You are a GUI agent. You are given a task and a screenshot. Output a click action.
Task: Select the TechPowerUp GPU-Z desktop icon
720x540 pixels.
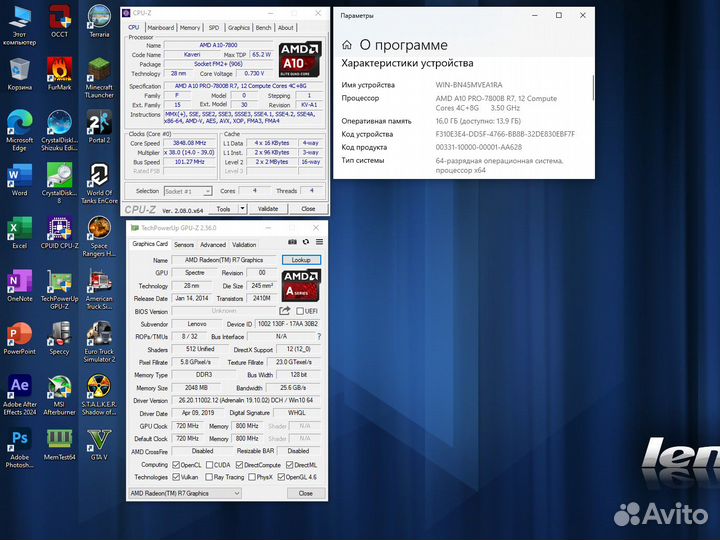(60, 290)
